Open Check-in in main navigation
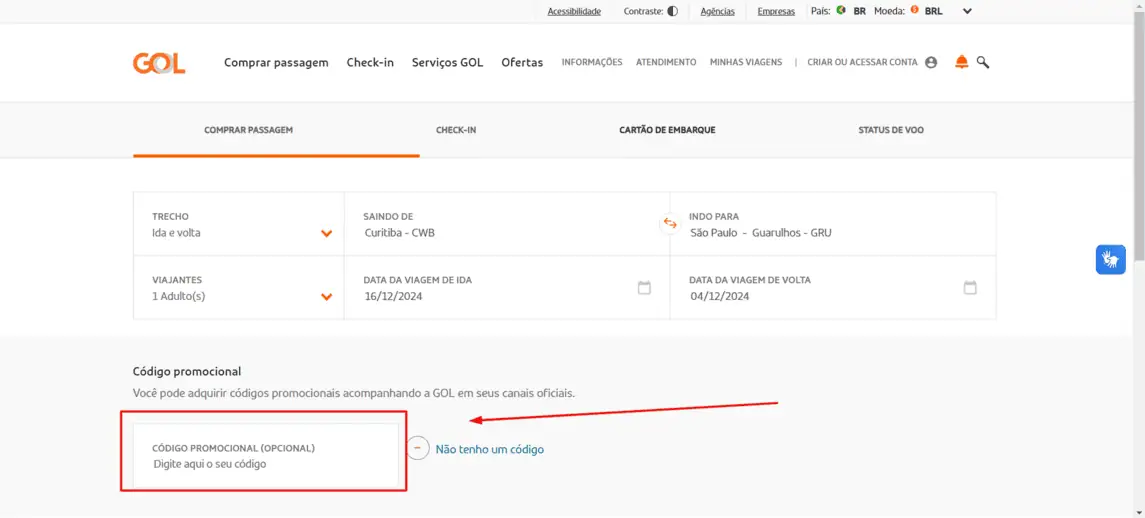Image resolution: width=1145 pixels, height=518 pixels. click(370, 63)
